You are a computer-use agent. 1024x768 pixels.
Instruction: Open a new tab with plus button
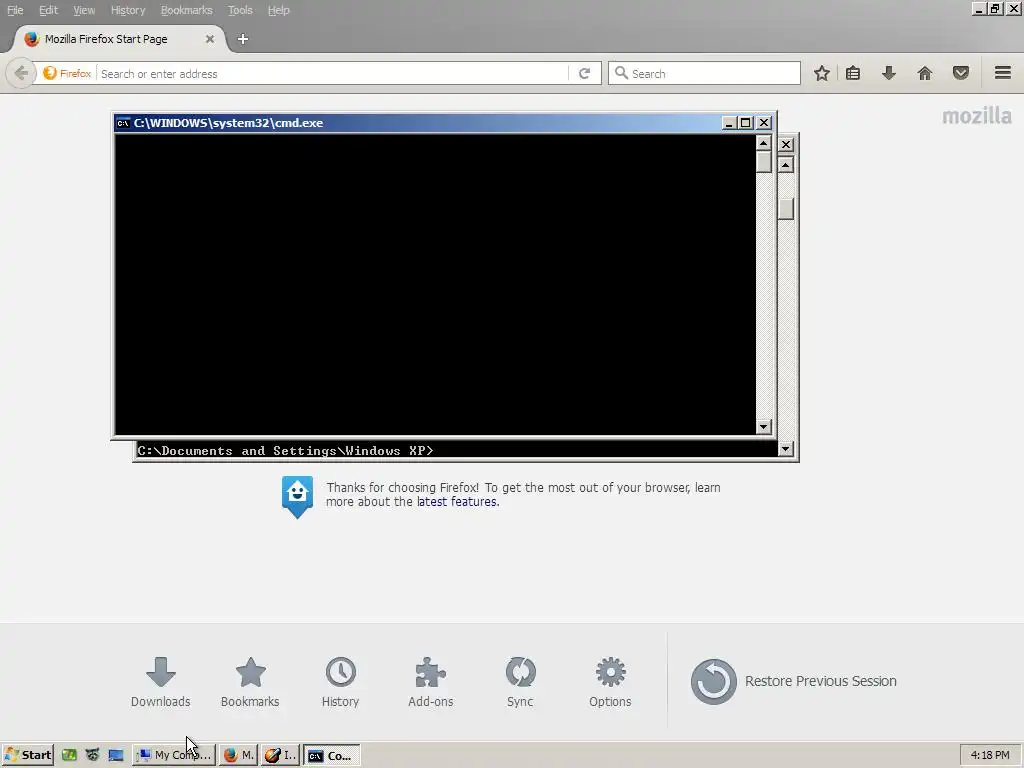click(x=243, y=39)
